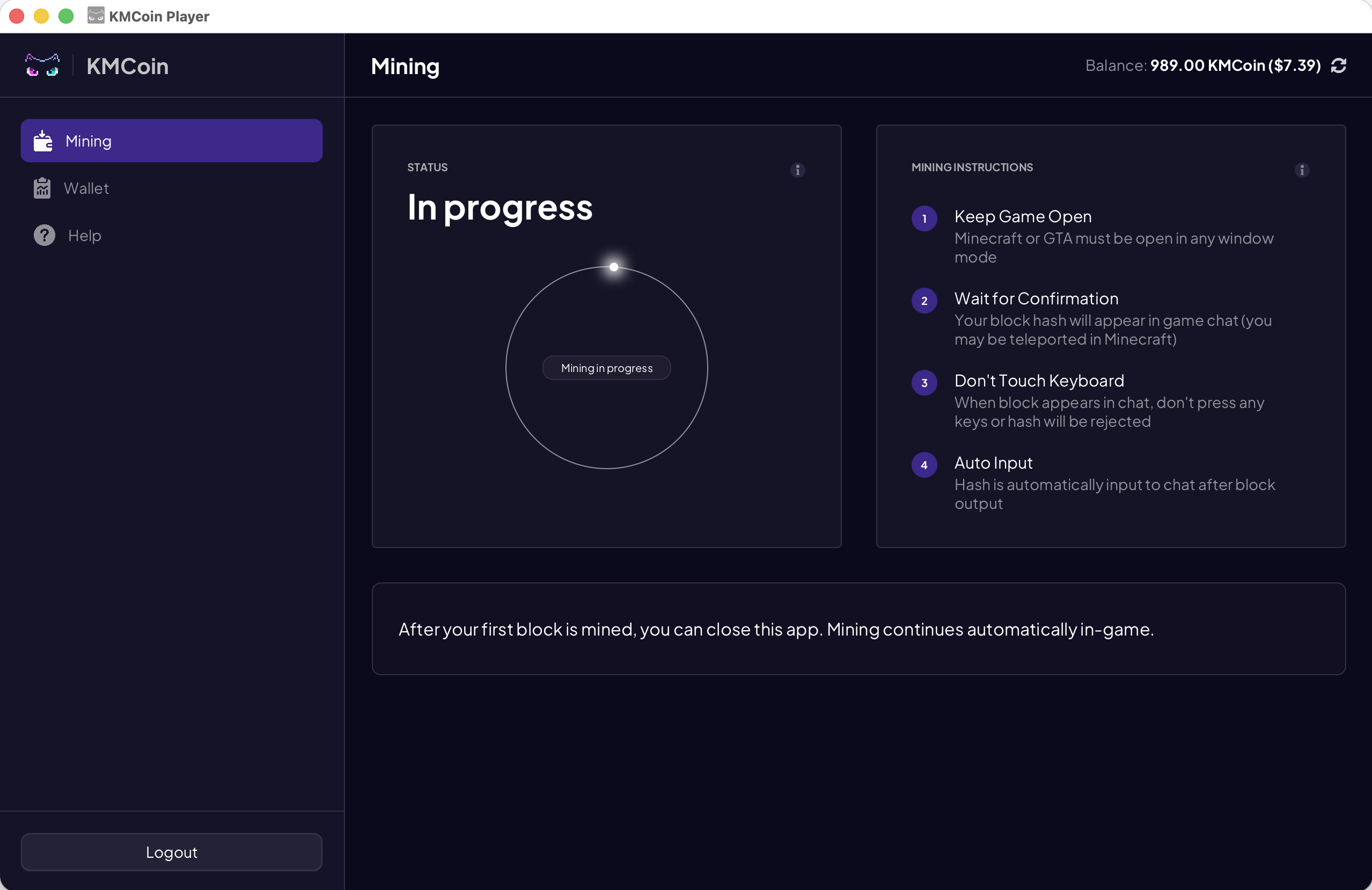Click the refresh balance icon
This screenshot has width=1372, height=890.
coord(1338,65)
